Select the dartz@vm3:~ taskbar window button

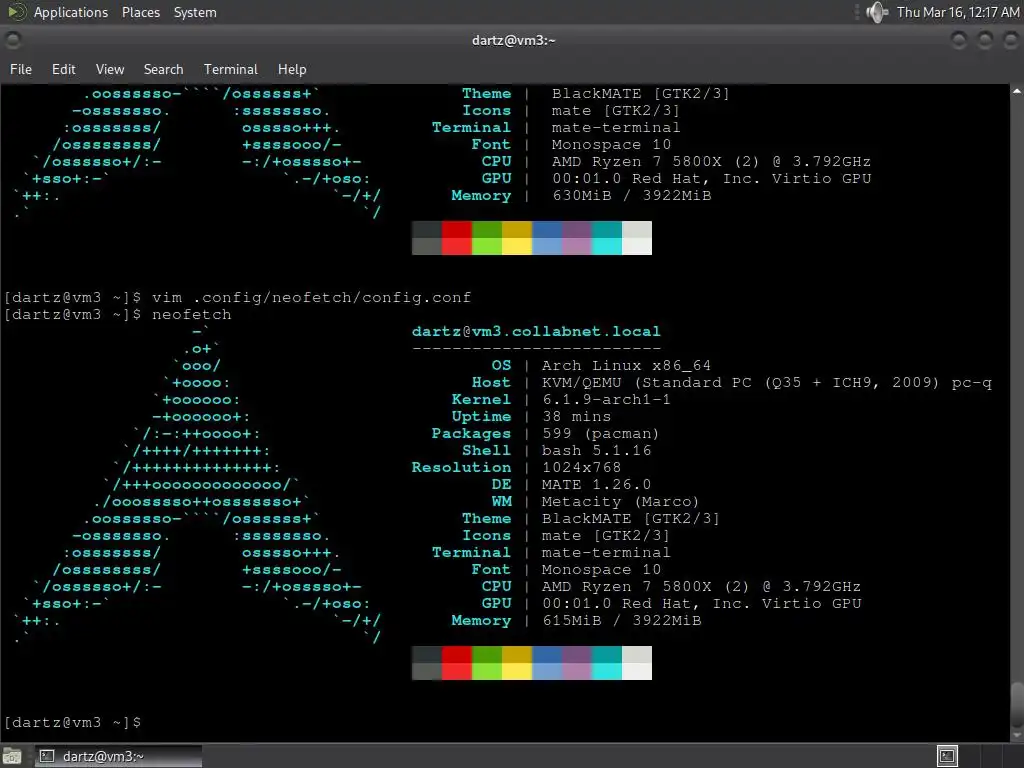tap(118, 756)
